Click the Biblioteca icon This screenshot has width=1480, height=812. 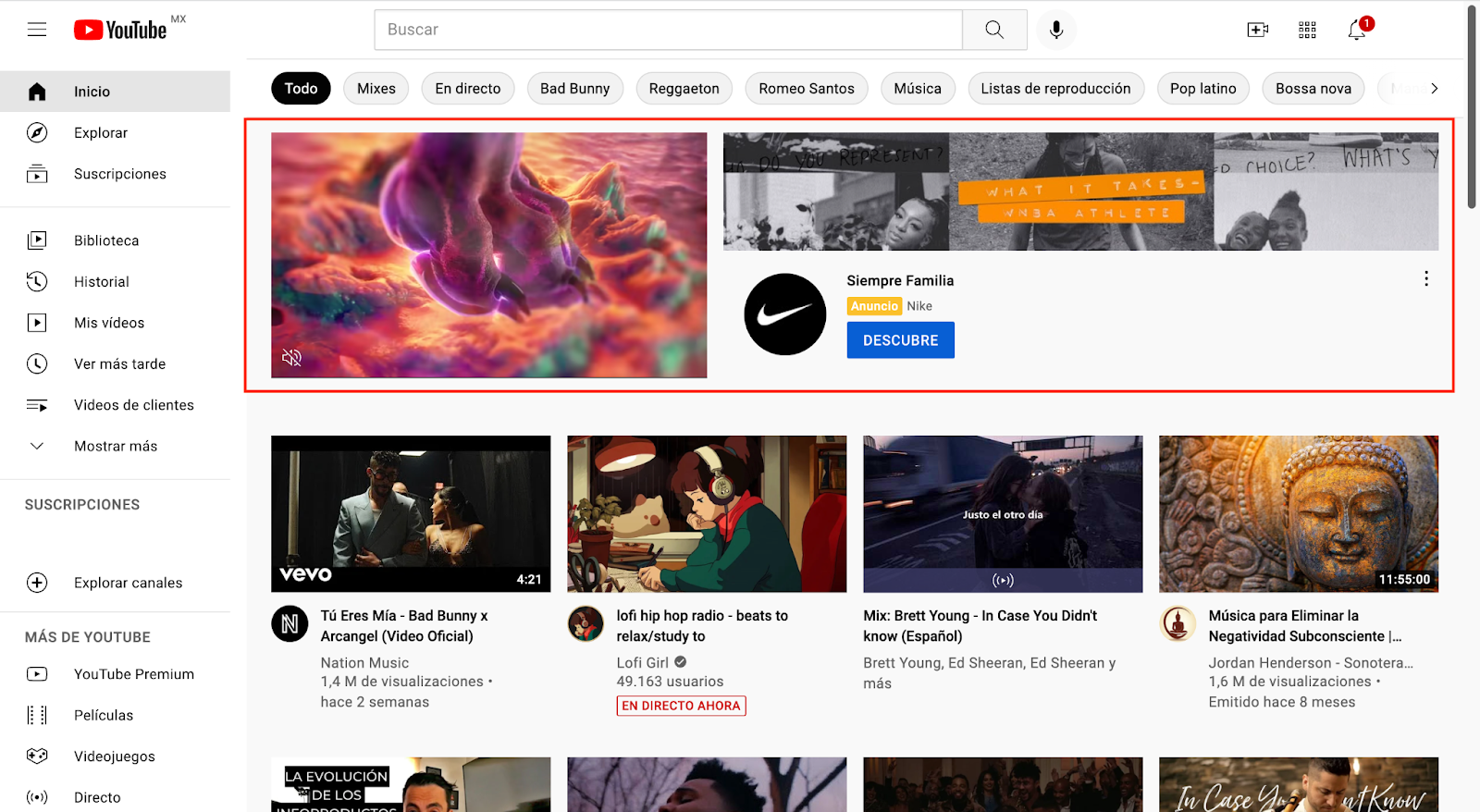(x=37, y=240)
